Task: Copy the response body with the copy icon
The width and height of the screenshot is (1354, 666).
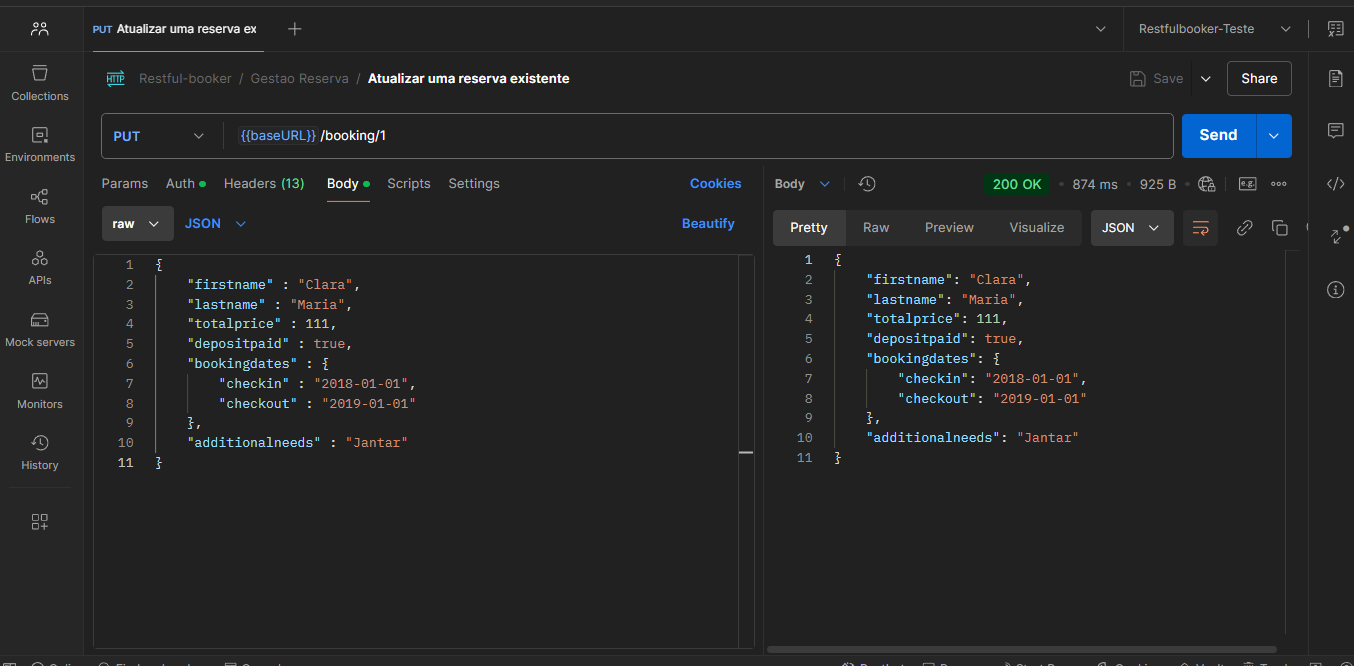Action: point(1279,228)
